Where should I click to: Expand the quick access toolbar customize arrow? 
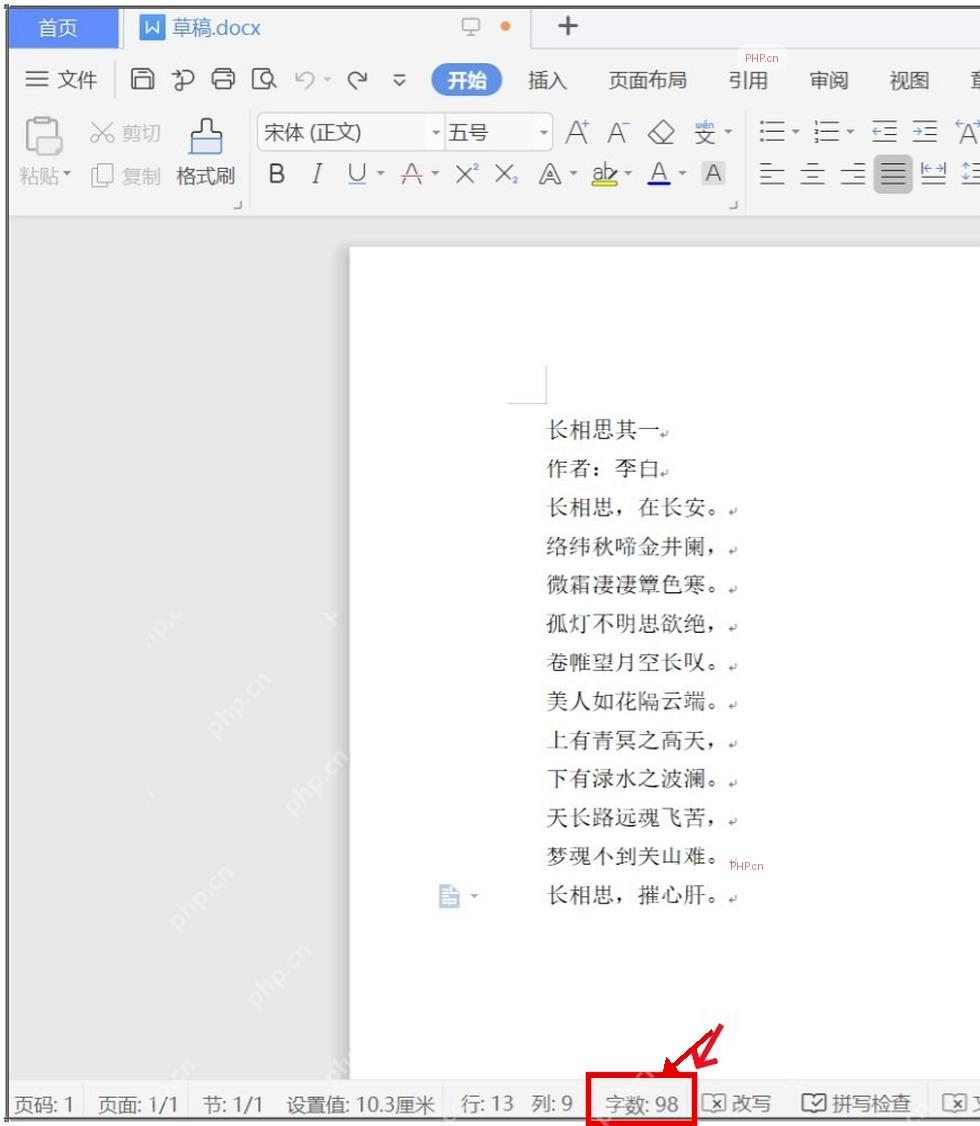pyautogui.click(x=399, y=80)
